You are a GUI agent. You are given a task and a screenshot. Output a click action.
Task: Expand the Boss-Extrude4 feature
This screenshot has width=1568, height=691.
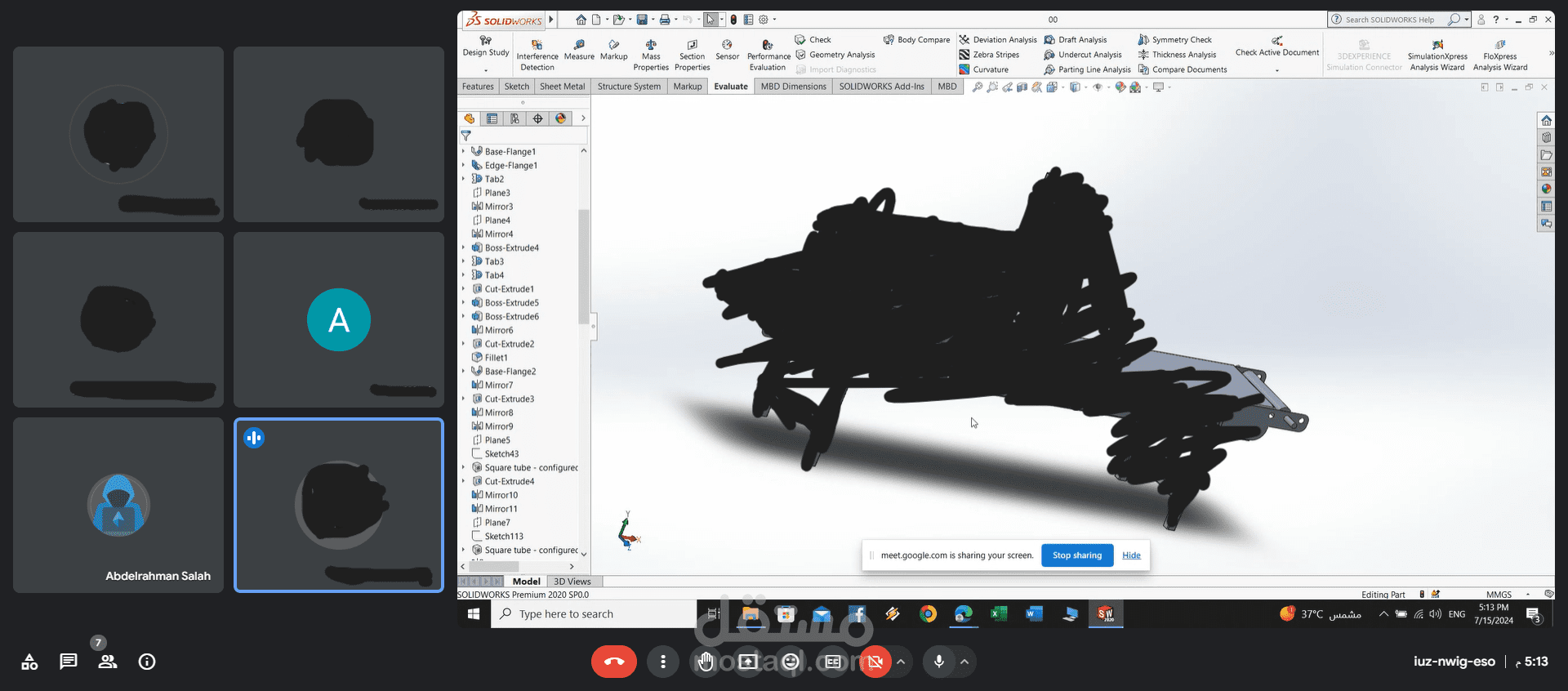[x=463, y=247]
